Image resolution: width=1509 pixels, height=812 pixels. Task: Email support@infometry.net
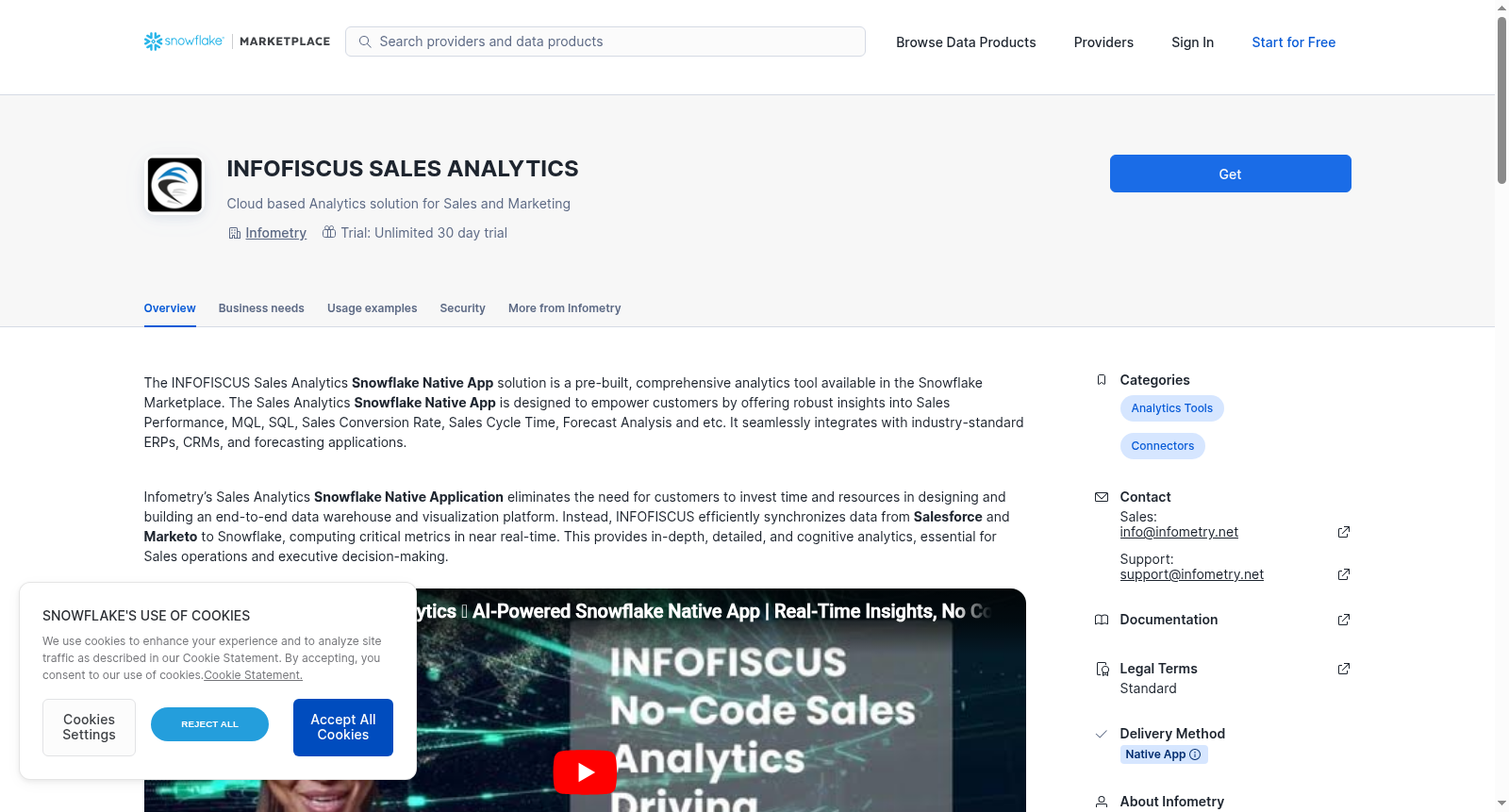(1191, 574)
